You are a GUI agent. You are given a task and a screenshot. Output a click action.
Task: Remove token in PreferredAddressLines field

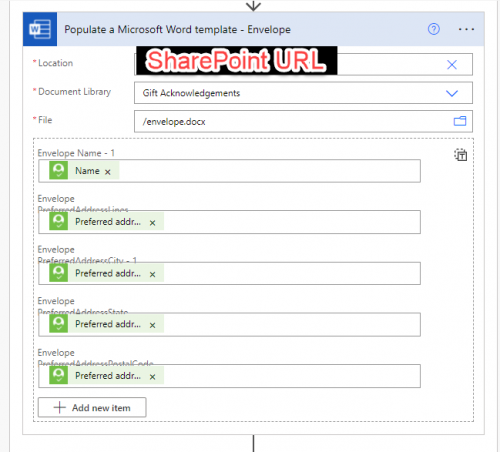(152, 223)
